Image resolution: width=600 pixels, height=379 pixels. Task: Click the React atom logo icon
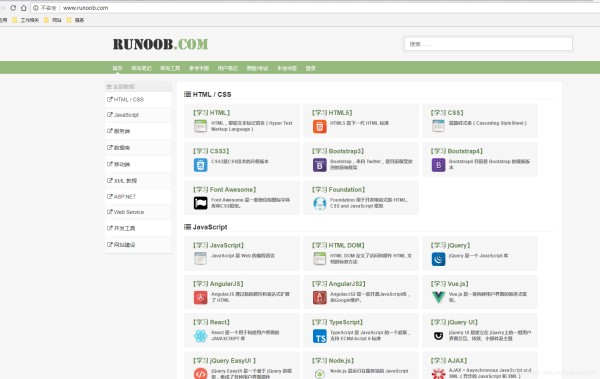click(200, 336)
